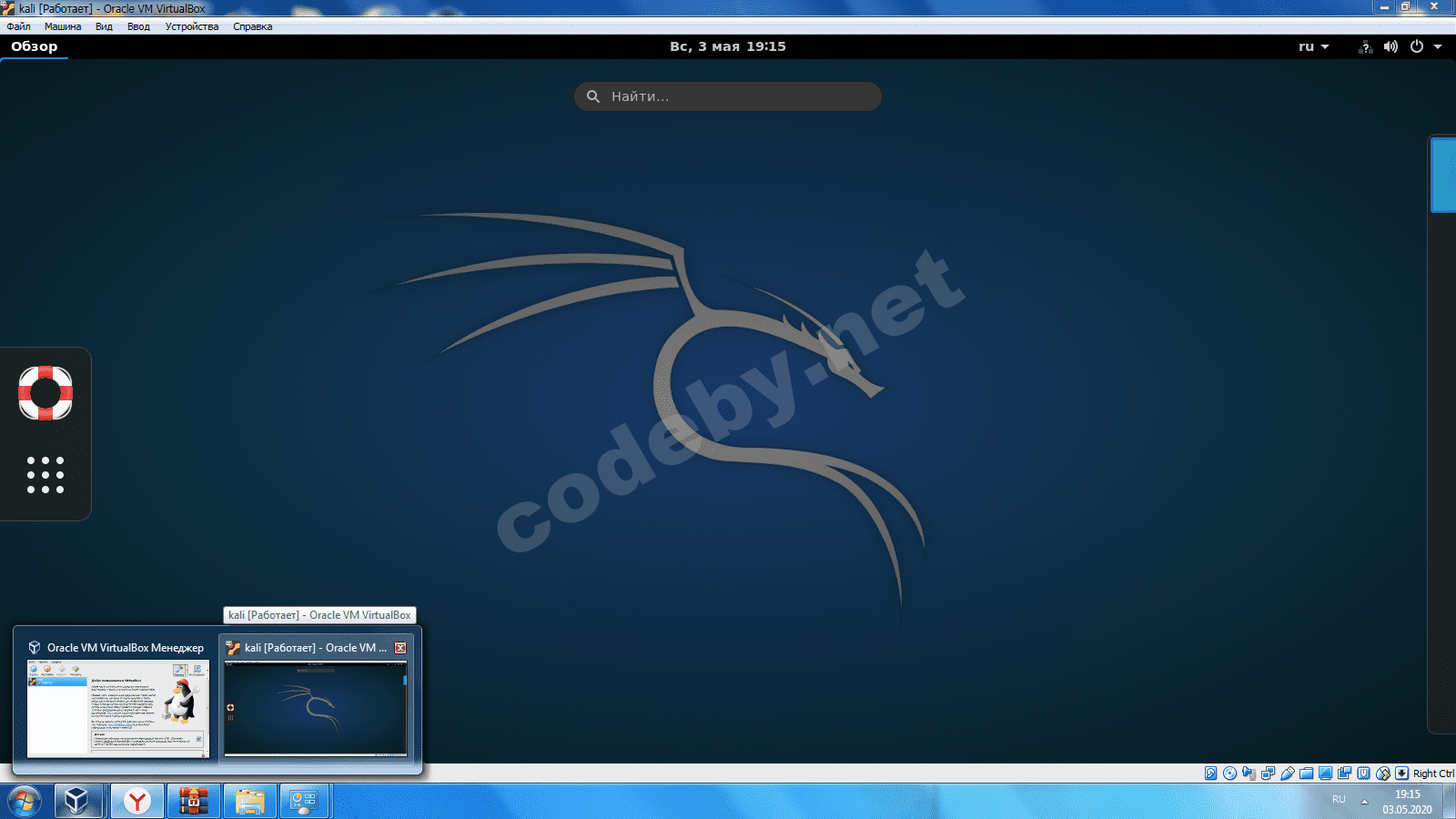Click the CPU virtualization status icon
The height and width of the screenshot is (819, 1456).
coord(1364,773)
